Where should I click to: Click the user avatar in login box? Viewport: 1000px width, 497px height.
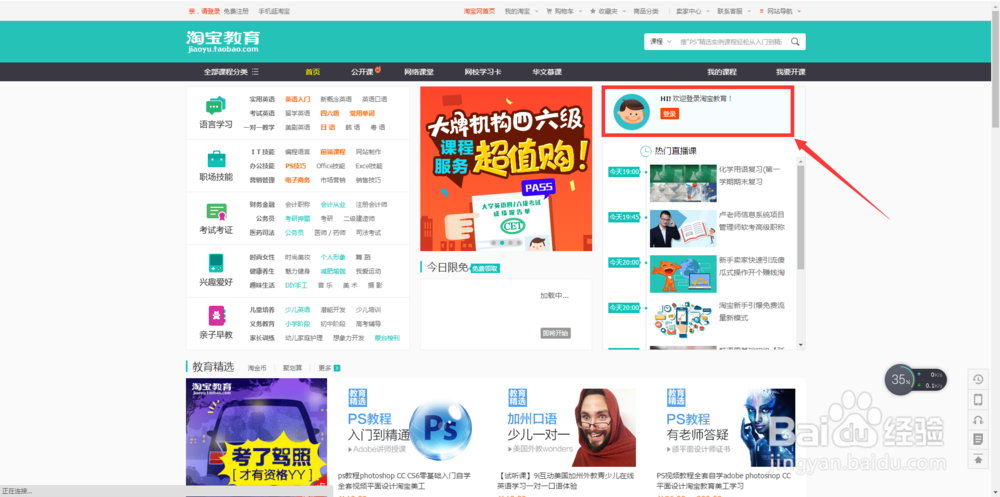click(631, 112)
